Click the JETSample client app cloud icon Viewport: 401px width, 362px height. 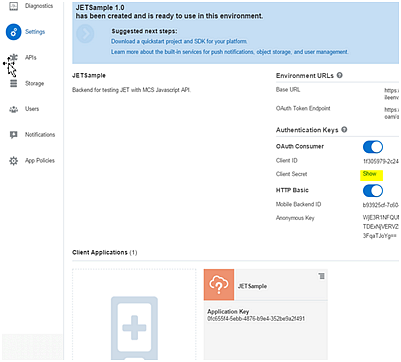point(219,285)
